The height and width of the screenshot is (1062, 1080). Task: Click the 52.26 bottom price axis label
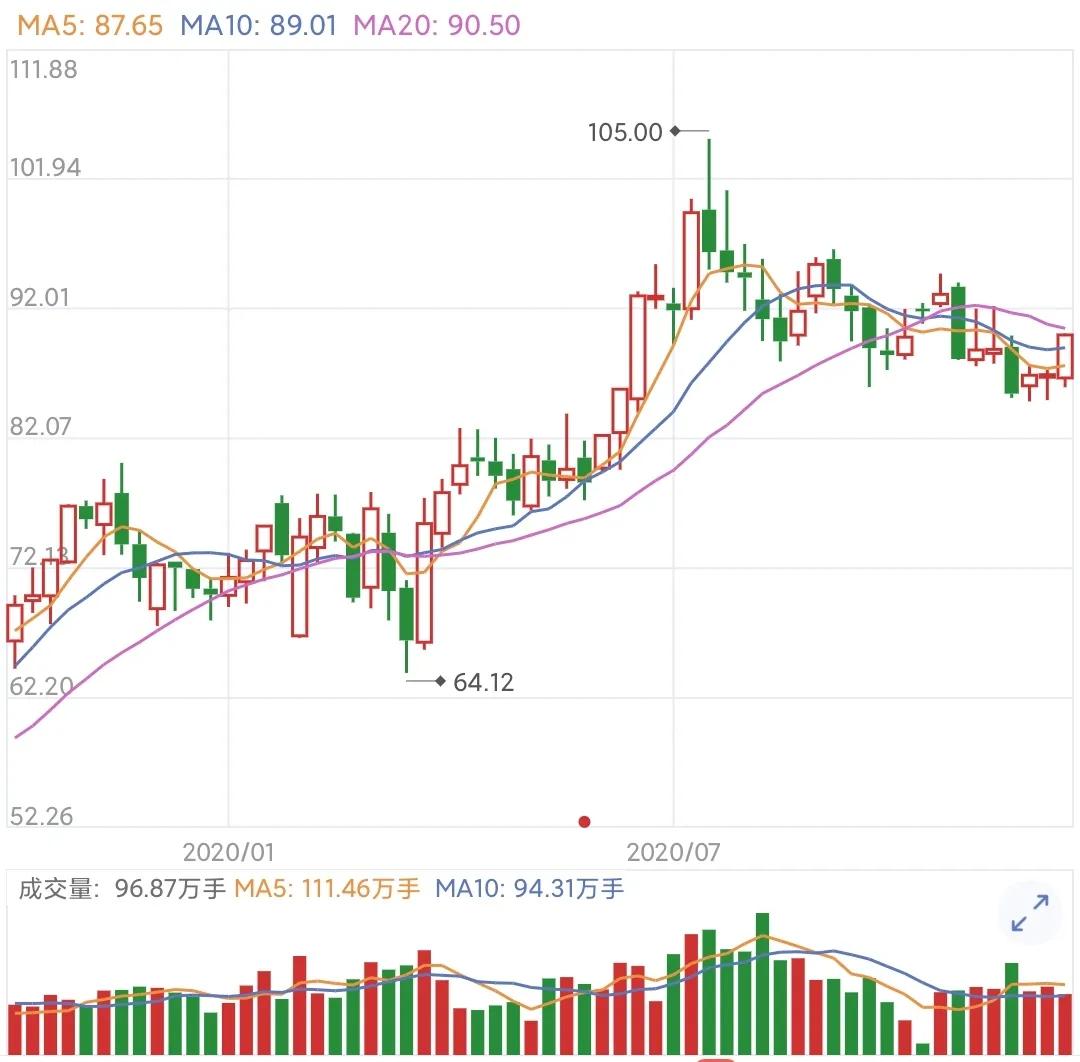pyautogui.click(x=41, y=816)
